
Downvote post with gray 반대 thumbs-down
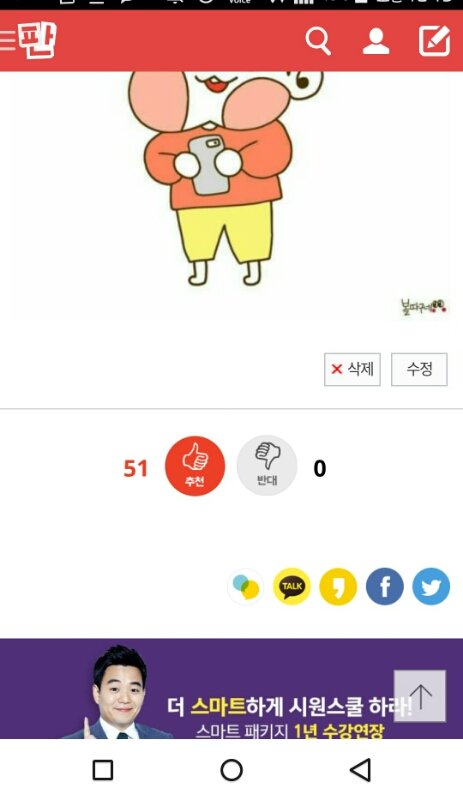(x=266, y=466)
